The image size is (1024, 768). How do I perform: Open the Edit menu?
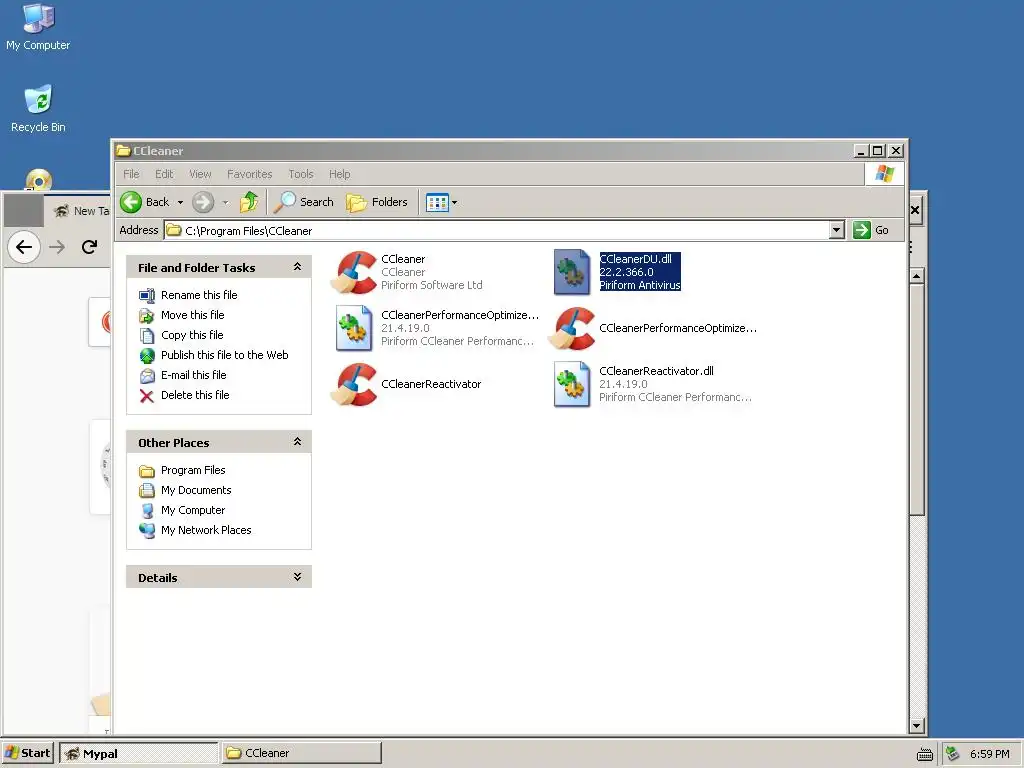point(164,174)
